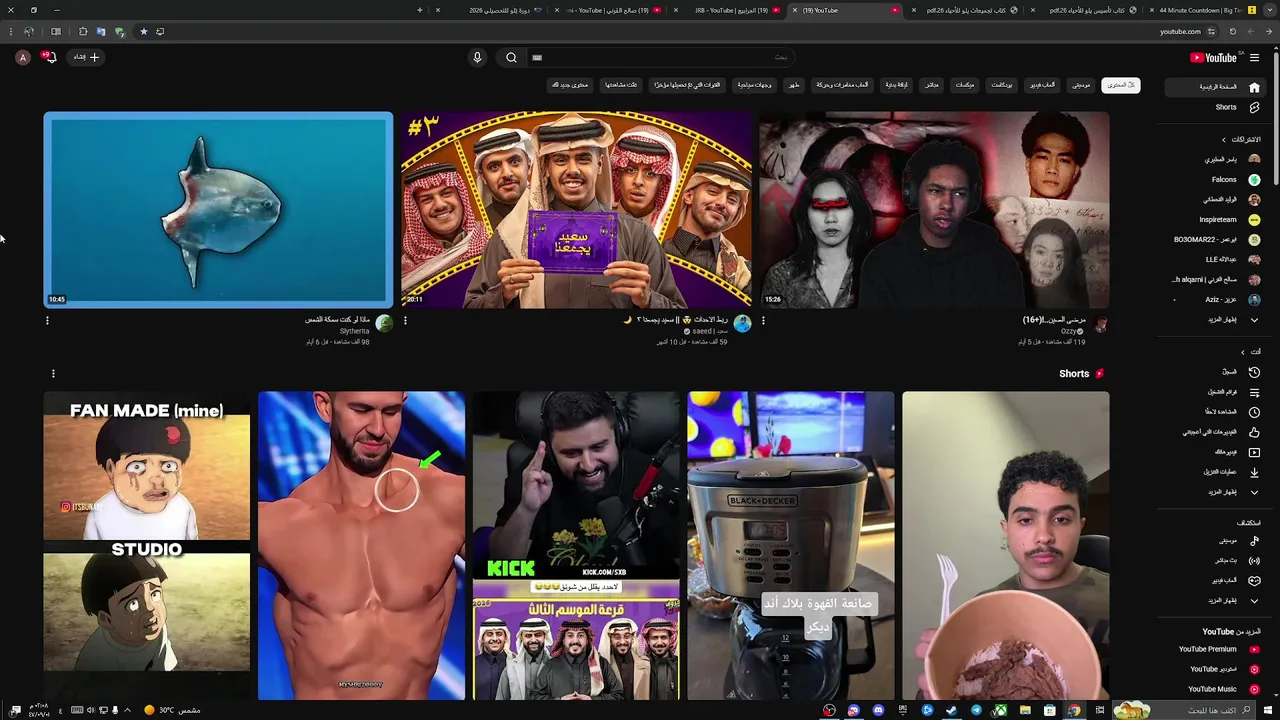Open BO3OMAR22 channel in subscriptions
The width and height of the screenshot is (1280, 720).
pyautogui.click(x=1215, y=240)
